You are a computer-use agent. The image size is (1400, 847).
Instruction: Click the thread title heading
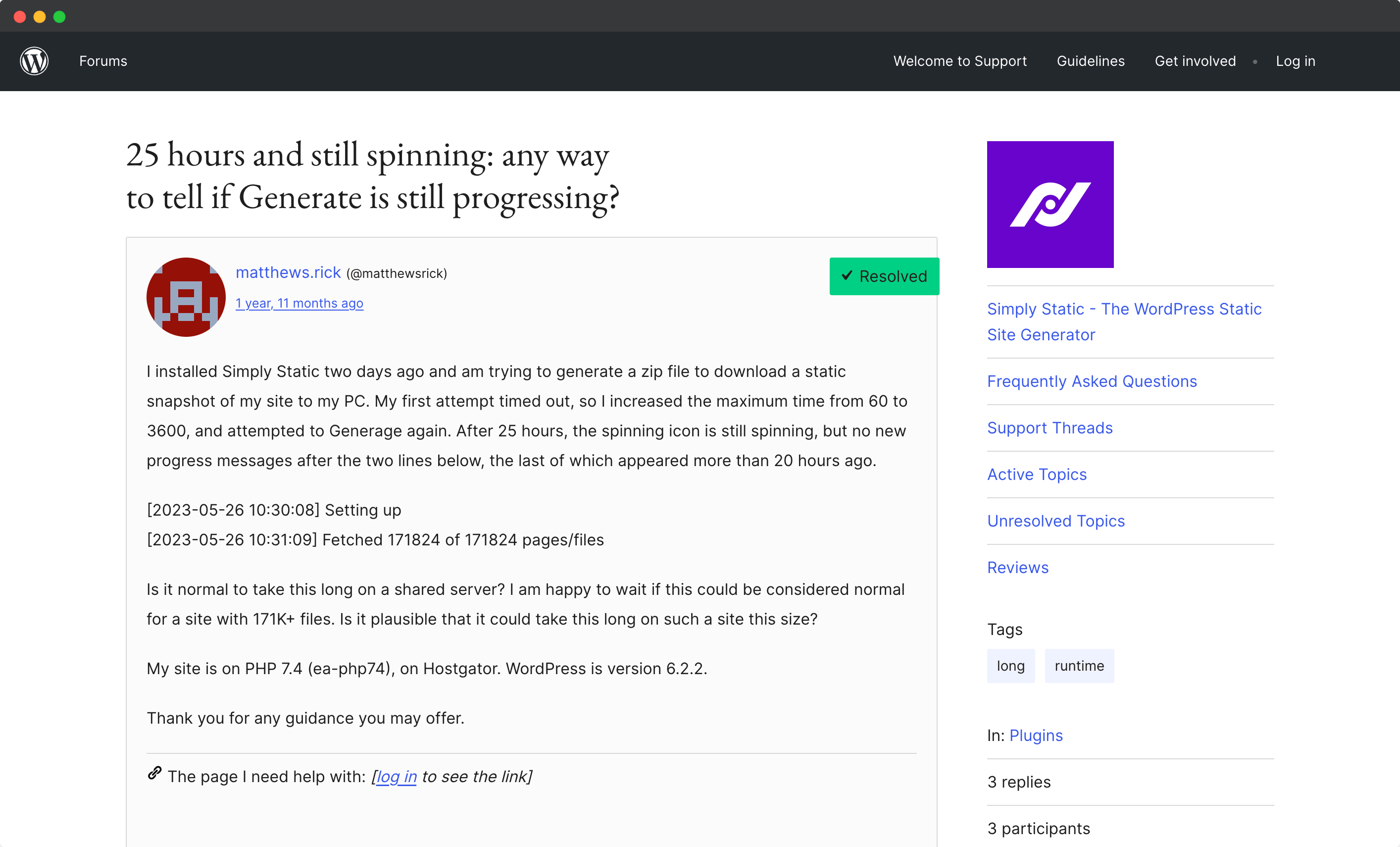coord(372,176)
